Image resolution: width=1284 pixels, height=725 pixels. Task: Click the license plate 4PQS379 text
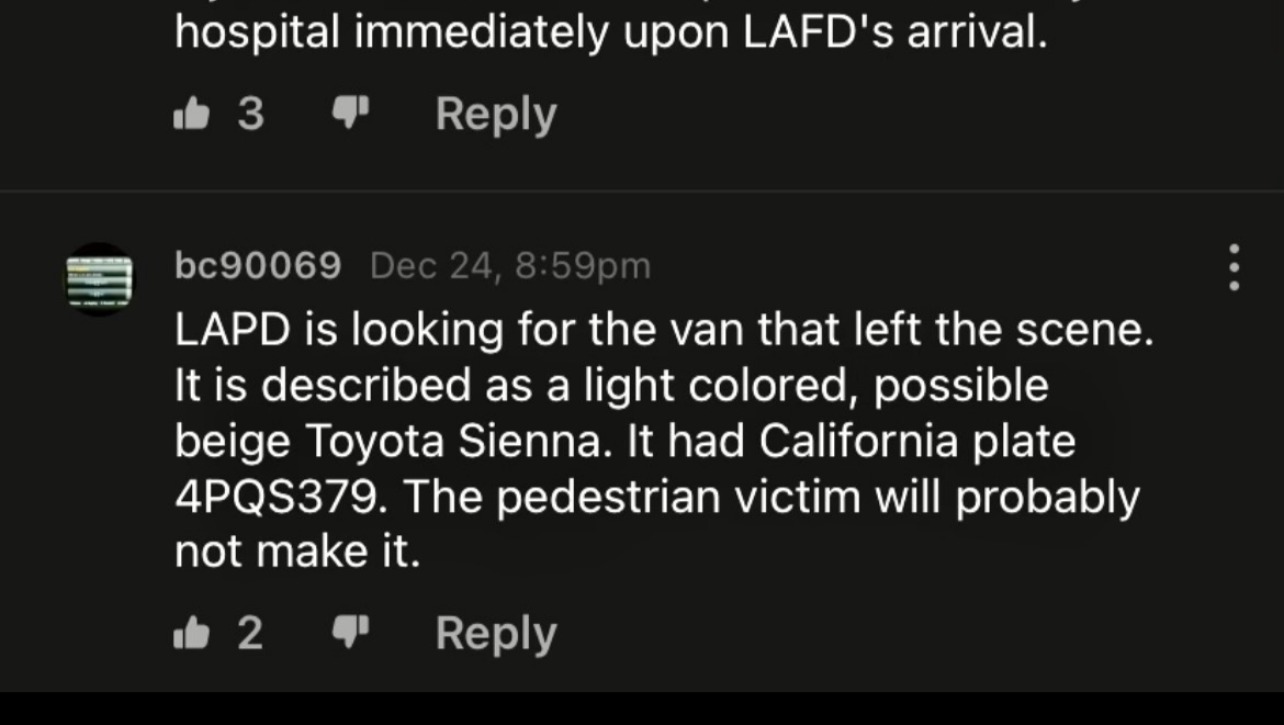click(277, 498)
